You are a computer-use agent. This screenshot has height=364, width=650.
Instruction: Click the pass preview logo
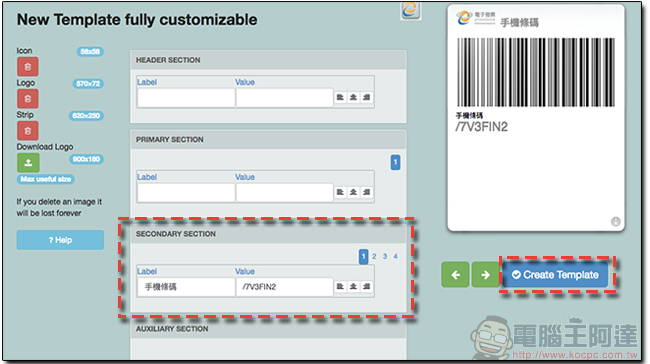point(475,18)
